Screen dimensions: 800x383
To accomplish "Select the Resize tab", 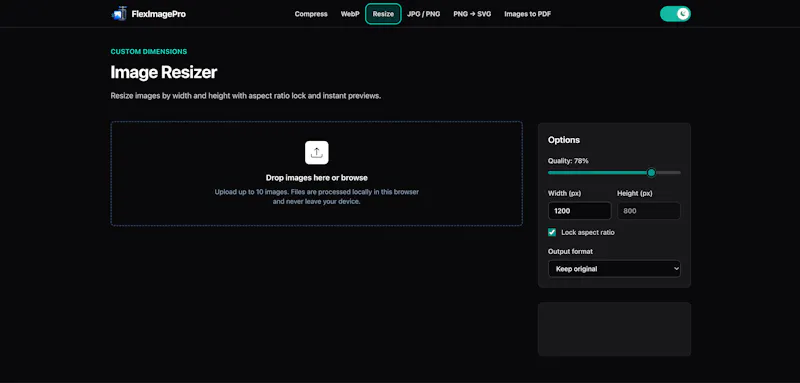I will coord(383,14).
